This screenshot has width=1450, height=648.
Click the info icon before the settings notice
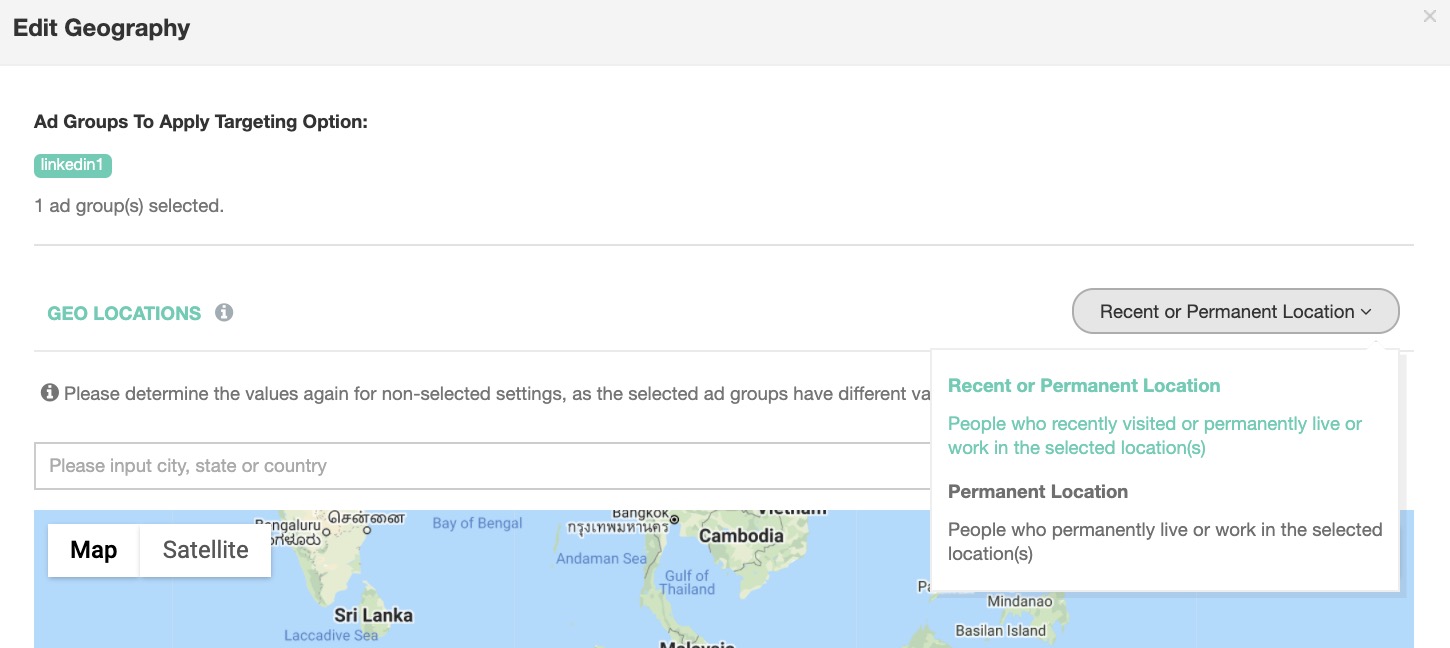49,393
